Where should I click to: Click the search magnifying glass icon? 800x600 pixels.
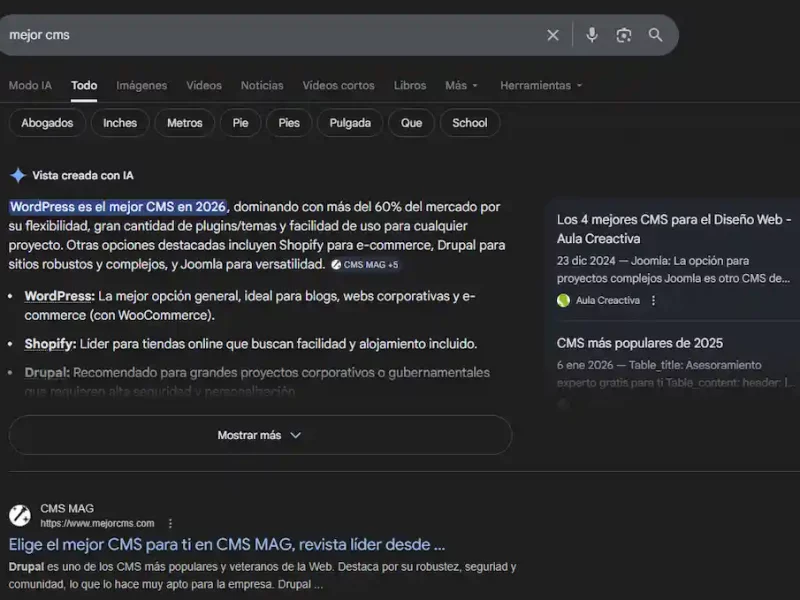click(x=656, y=35)
